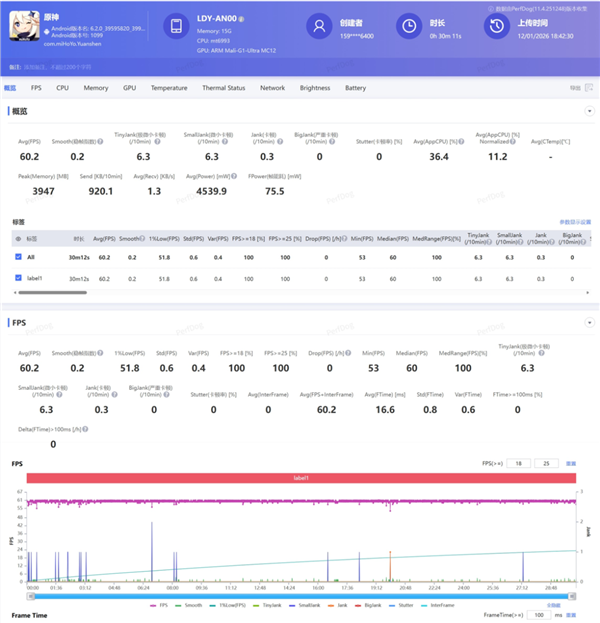
Task: Toggle BigJank series in the chart legend
Action: pos(368,605)
